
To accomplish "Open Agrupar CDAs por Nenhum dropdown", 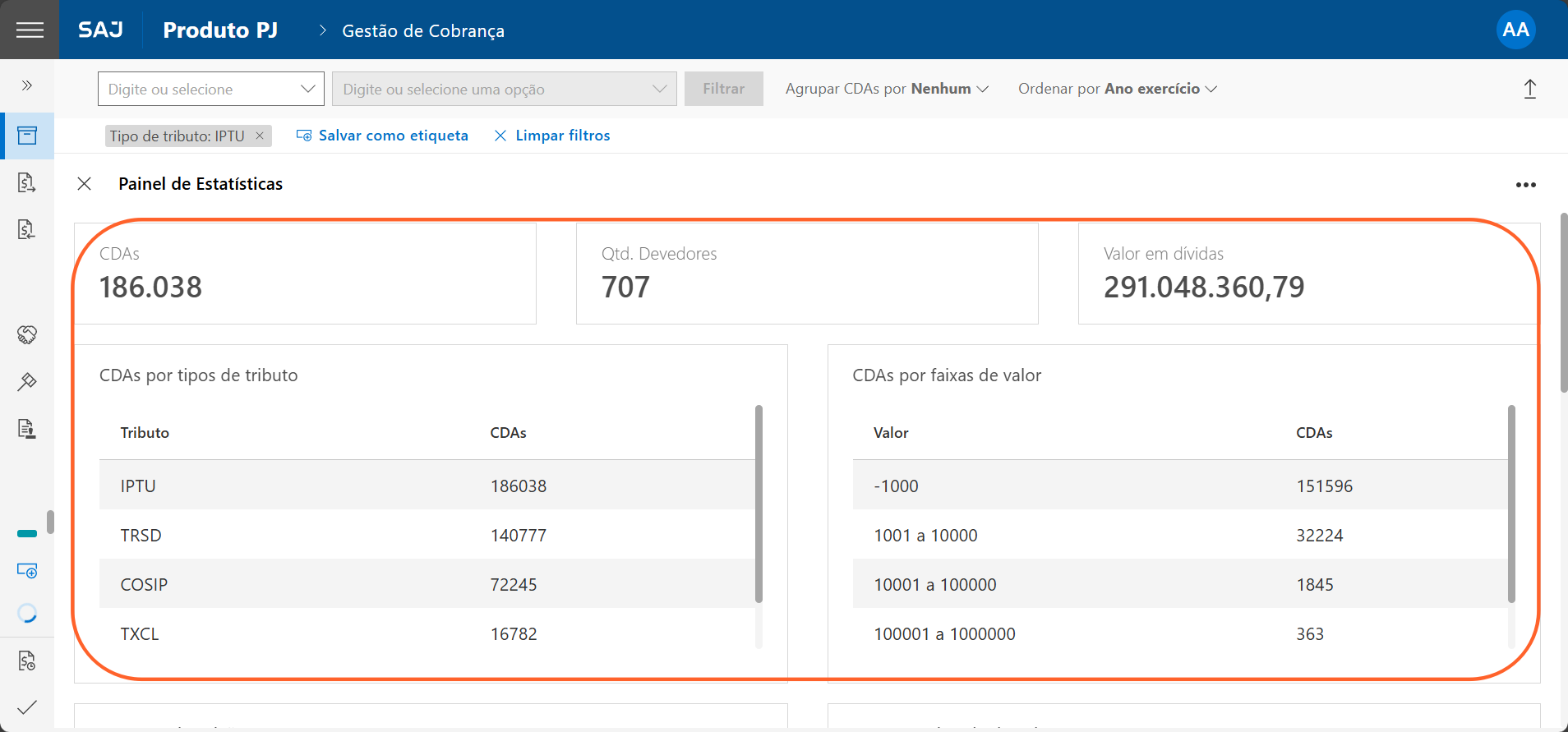I will (x=887, y=89).
